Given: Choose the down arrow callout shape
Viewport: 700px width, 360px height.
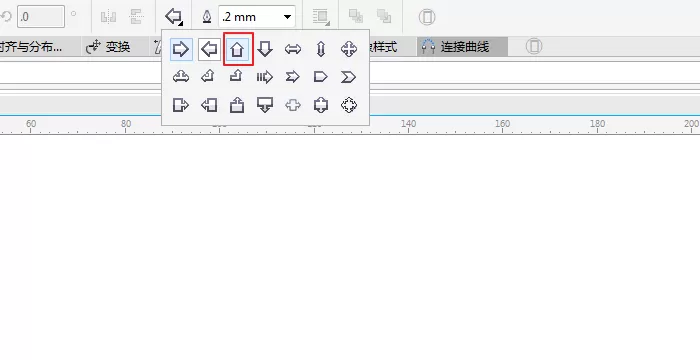Looking at the screenshot, I should coord(265,105).
